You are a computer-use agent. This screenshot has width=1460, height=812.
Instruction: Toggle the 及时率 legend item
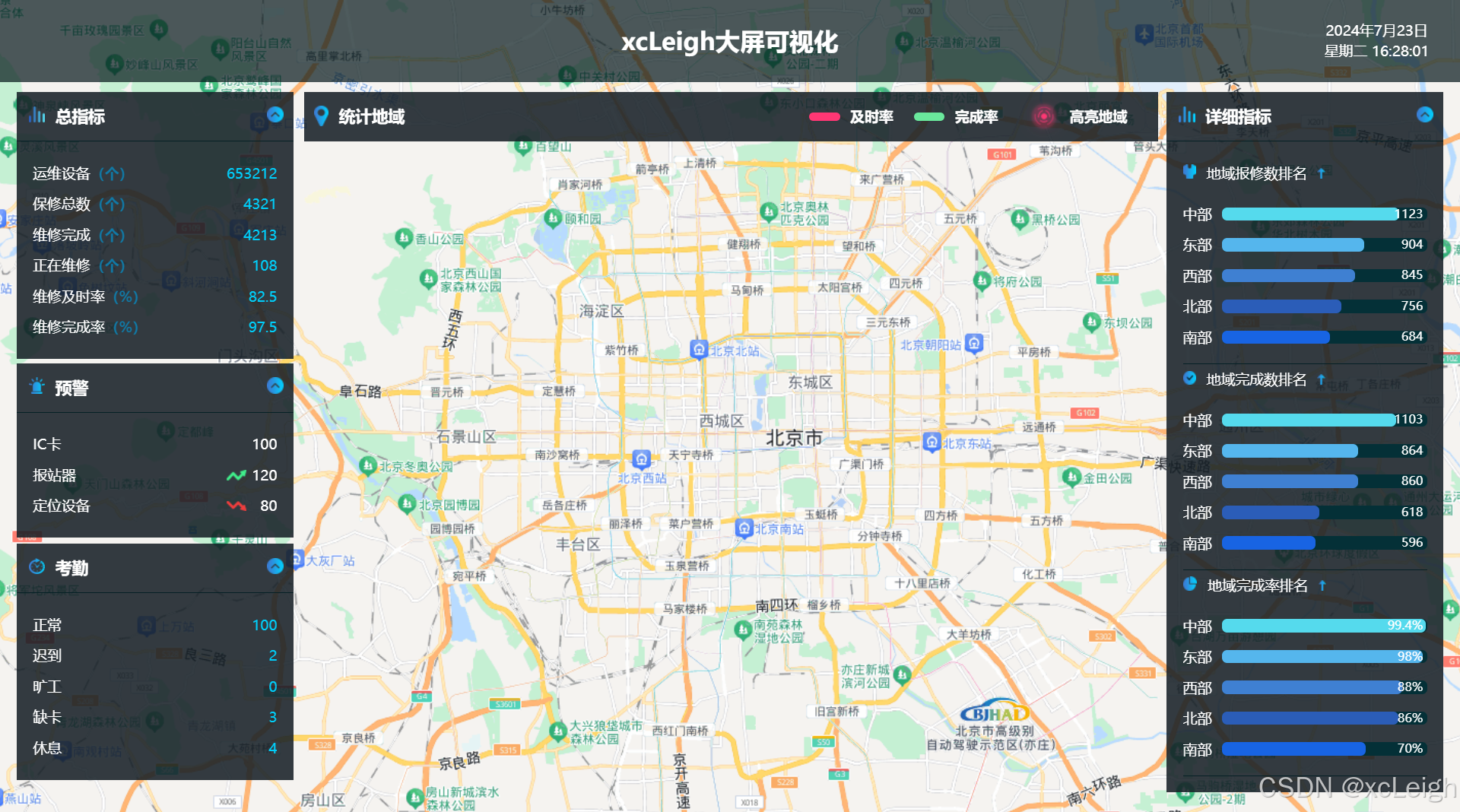851,117
